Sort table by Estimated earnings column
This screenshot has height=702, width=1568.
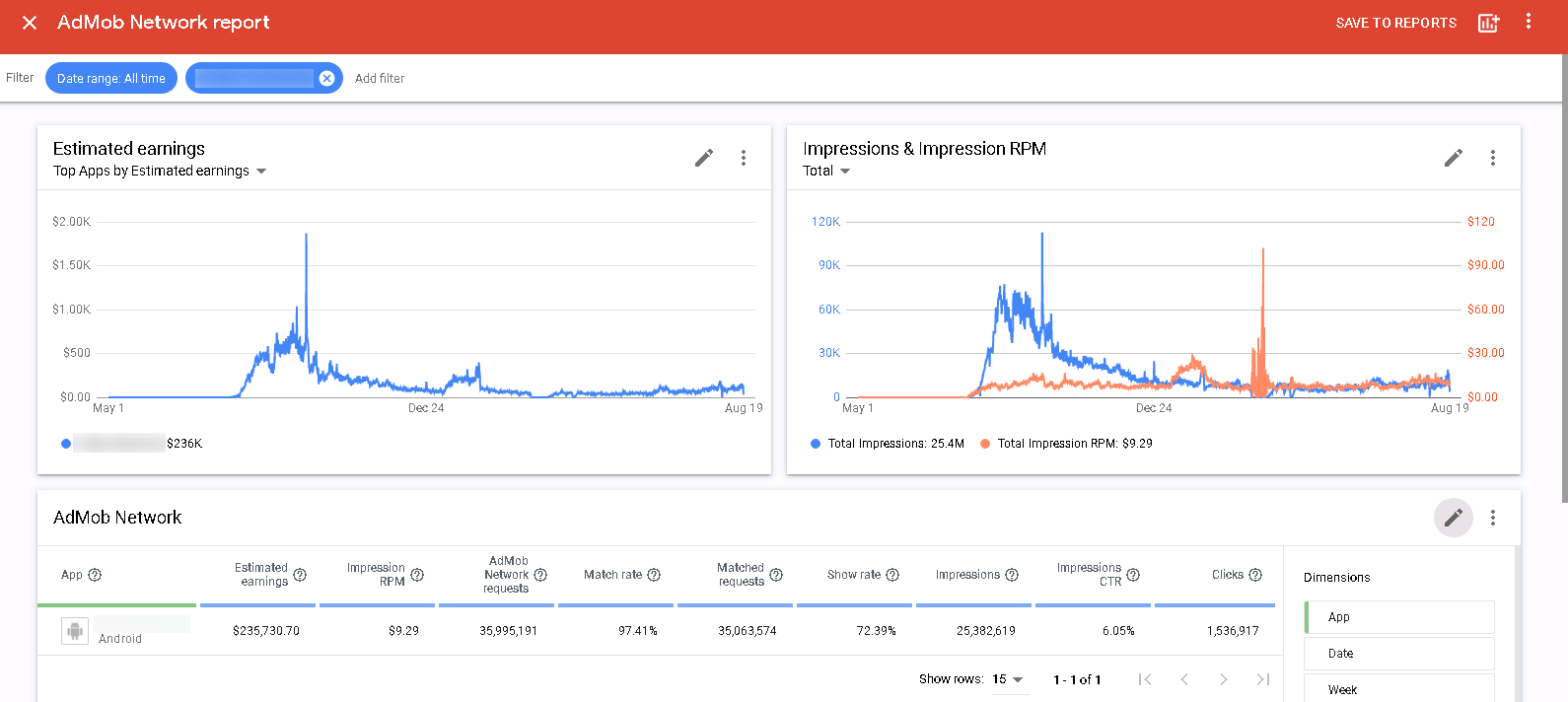261,575
